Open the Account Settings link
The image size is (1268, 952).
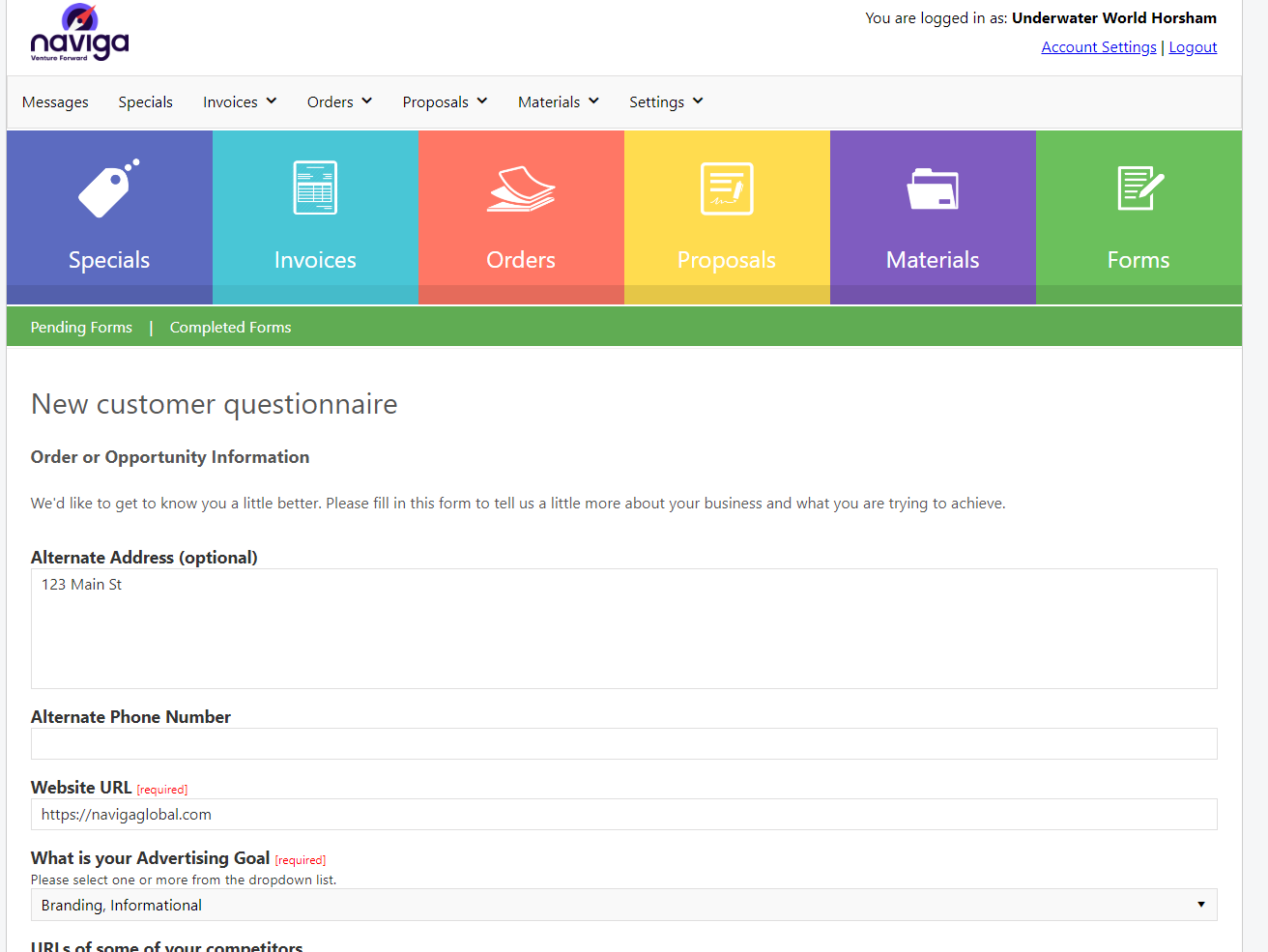click(1098, 47)
